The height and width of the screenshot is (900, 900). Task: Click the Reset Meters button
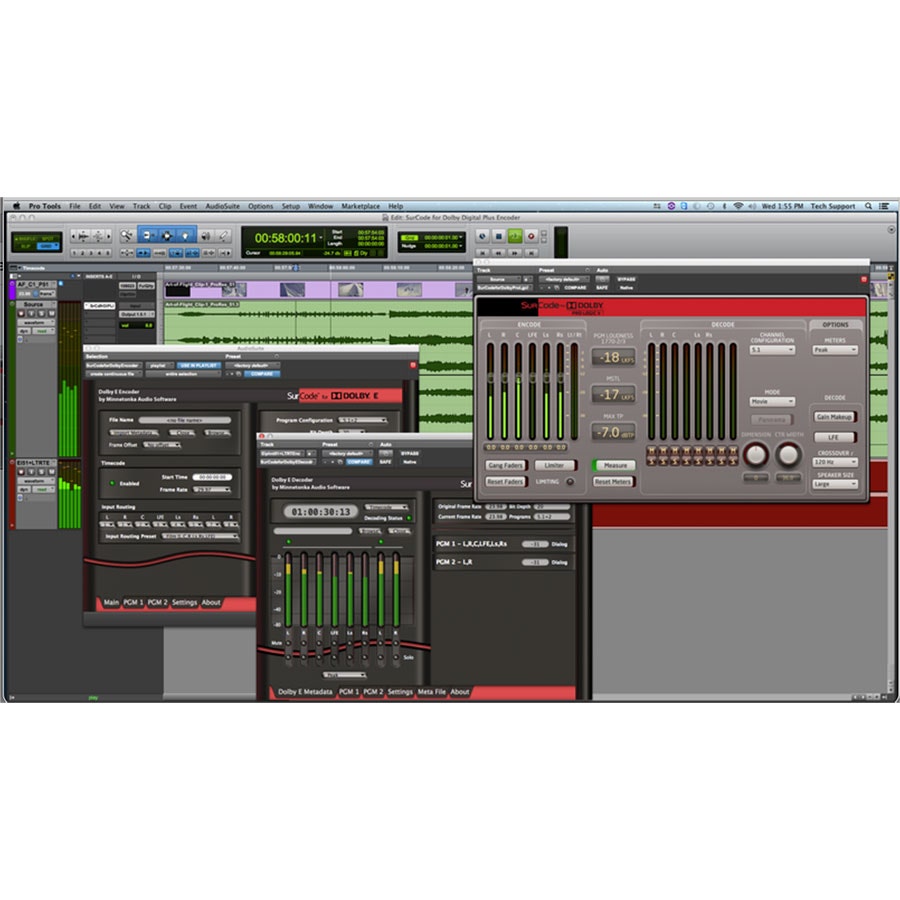[x=613, y=482]
